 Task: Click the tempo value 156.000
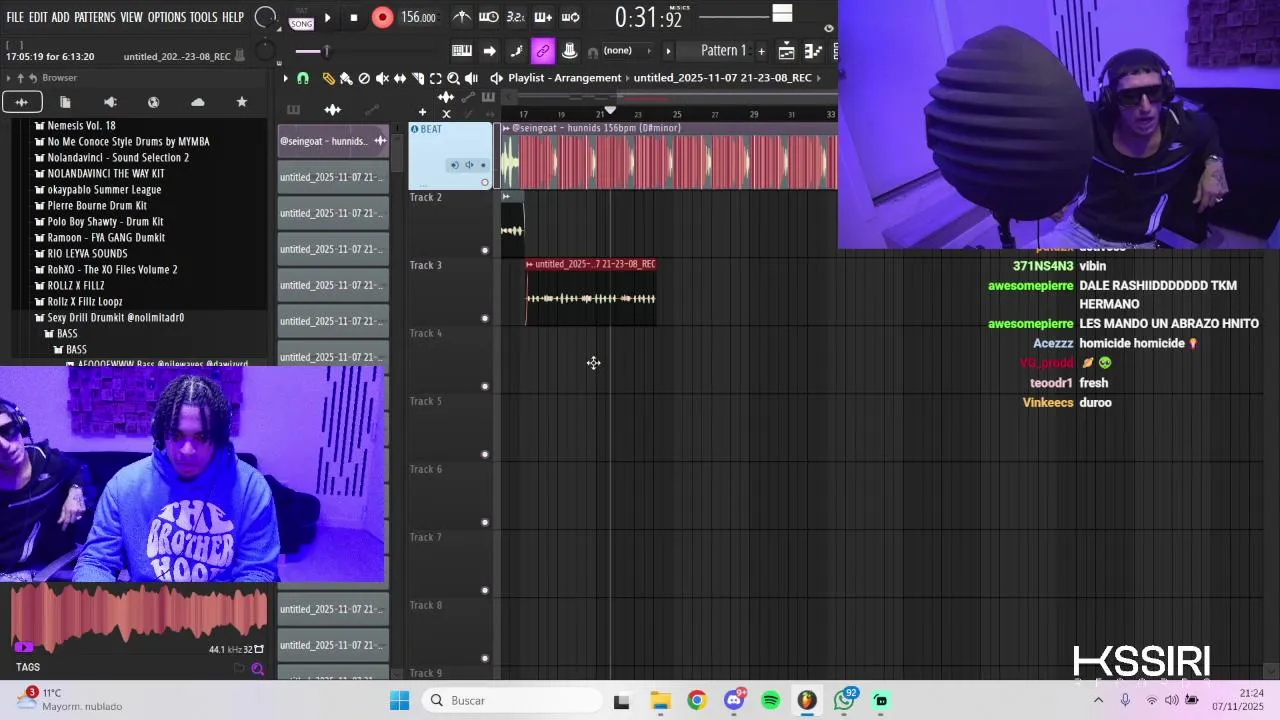(418, 18)
